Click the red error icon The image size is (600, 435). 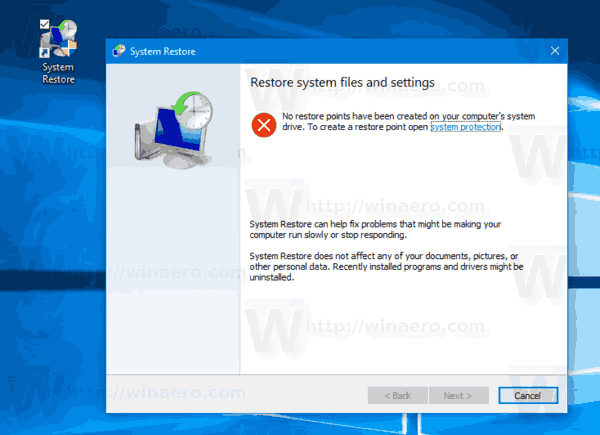264,125
